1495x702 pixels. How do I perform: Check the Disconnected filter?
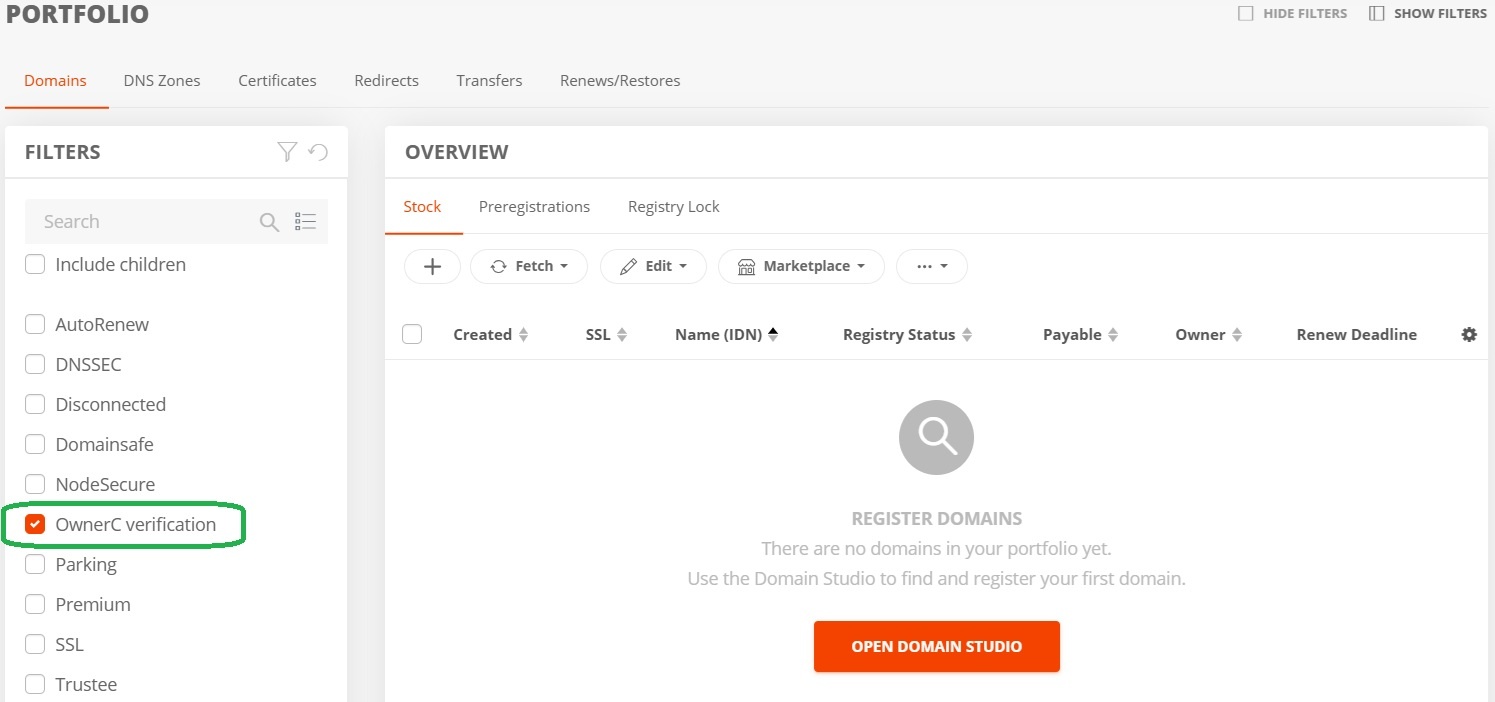[x=35, y=405]
